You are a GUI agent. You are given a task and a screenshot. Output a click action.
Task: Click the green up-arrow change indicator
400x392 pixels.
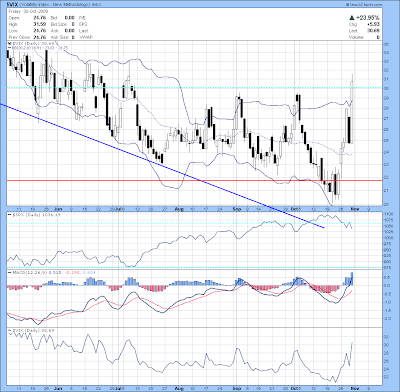click(x=352, y=18)
